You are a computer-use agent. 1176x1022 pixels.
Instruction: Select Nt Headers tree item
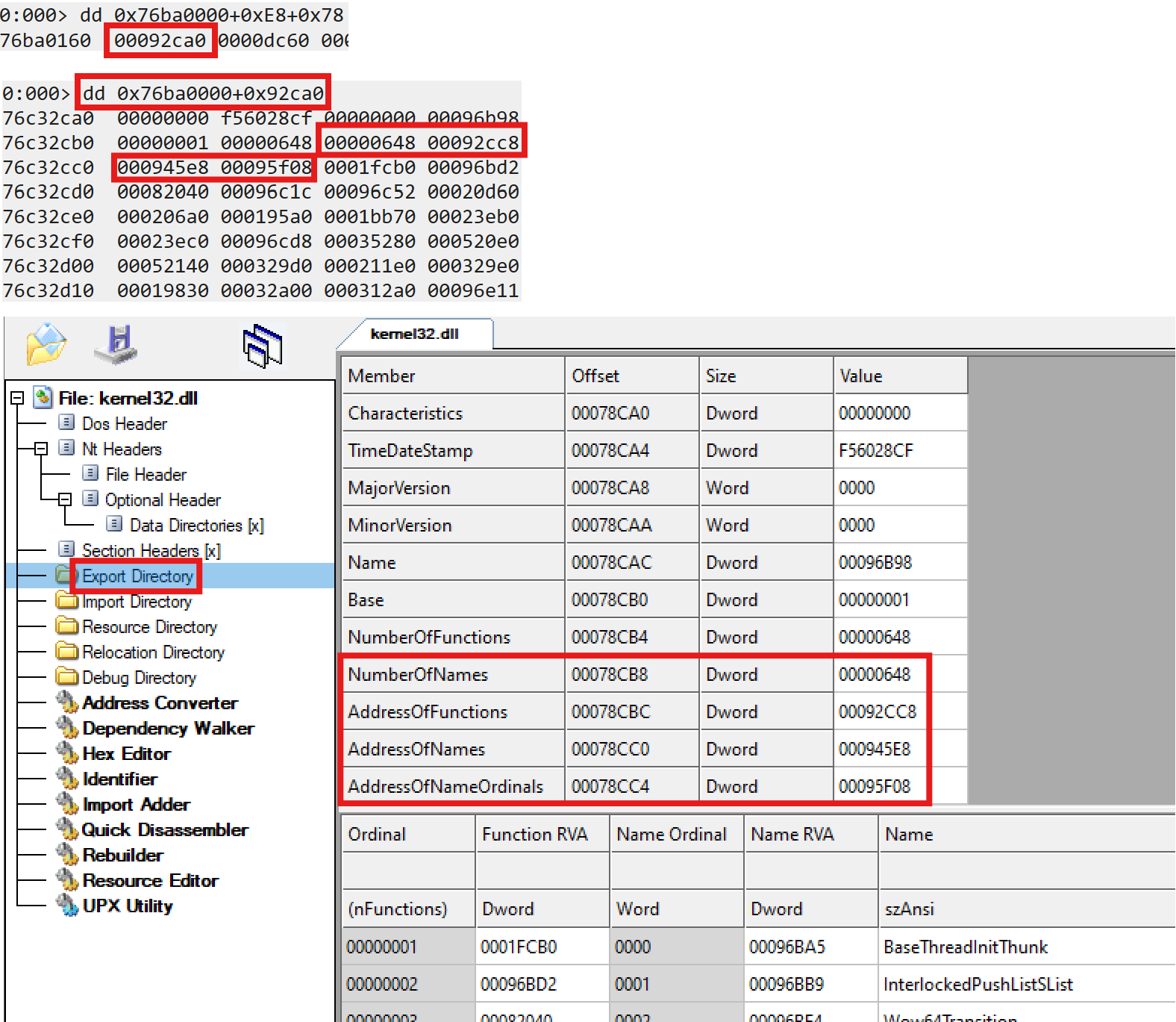tap(122, 449)
